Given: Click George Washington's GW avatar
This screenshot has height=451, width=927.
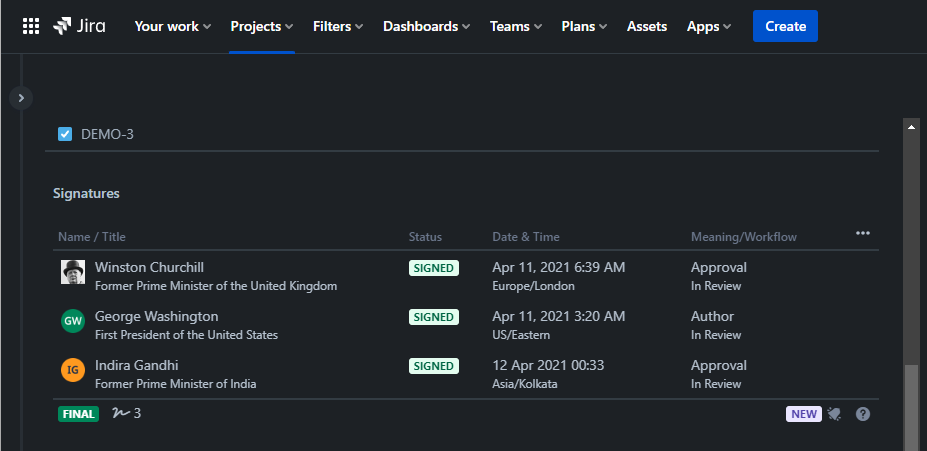Looking at the screenshot, I should pos(73,321).
